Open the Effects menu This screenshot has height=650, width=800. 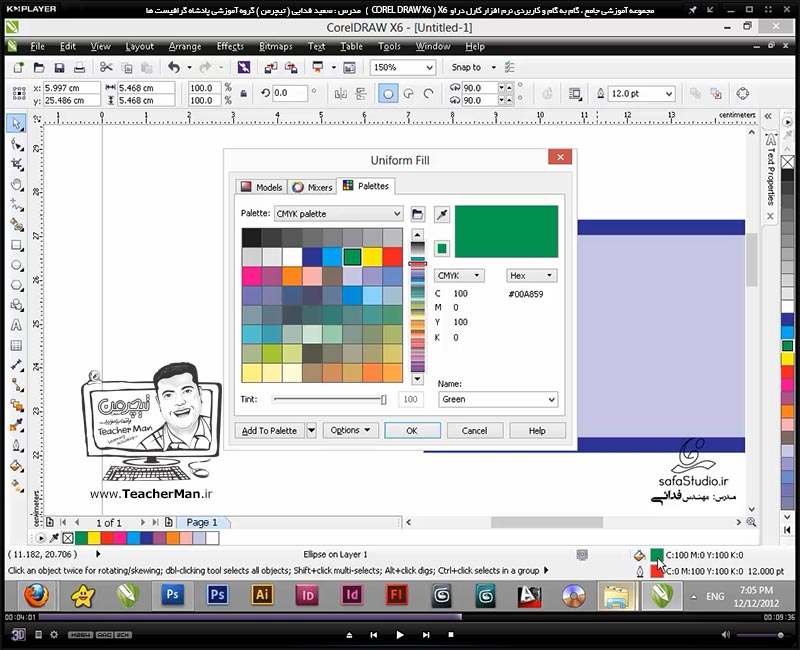point(230,46)
